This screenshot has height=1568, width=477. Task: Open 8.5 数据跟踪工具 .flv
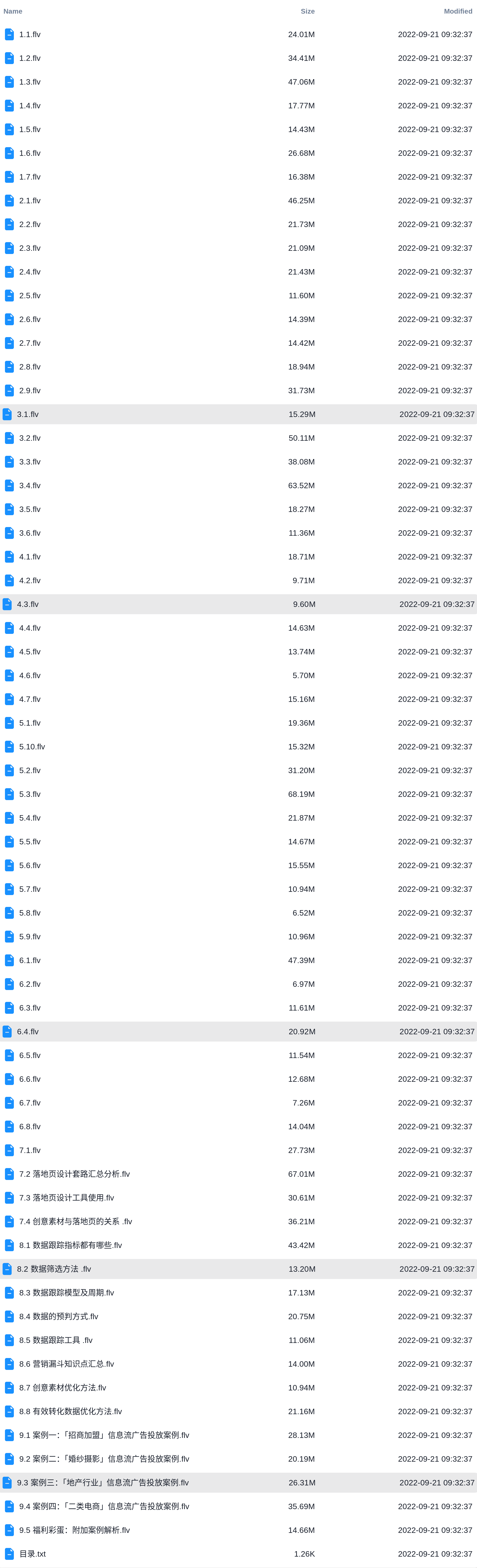coord(56,1340)
